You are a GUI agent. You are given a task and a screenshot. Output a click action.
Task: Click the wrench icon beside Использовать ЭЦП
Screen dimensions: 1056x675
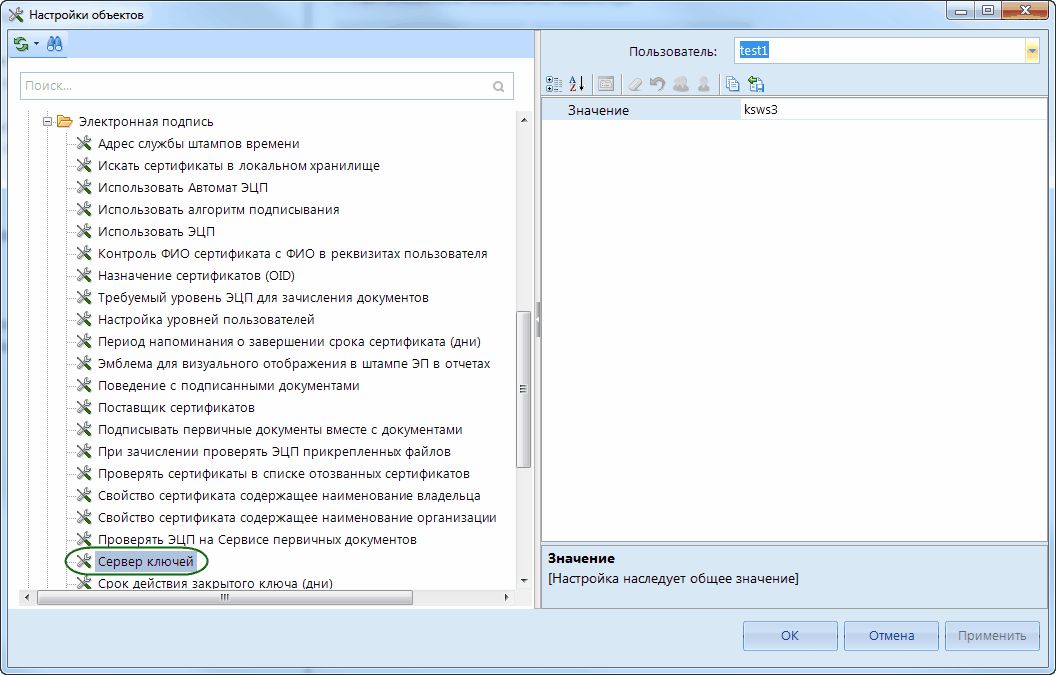pyautogui.click(x=84, y=232)
